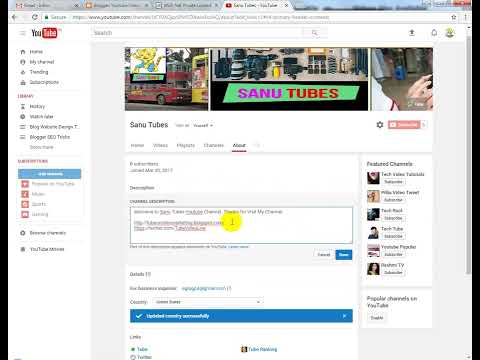Viewport: 480px width, 360px height.
Task: Click the business inquiries email
Action: tap(204, 288)
